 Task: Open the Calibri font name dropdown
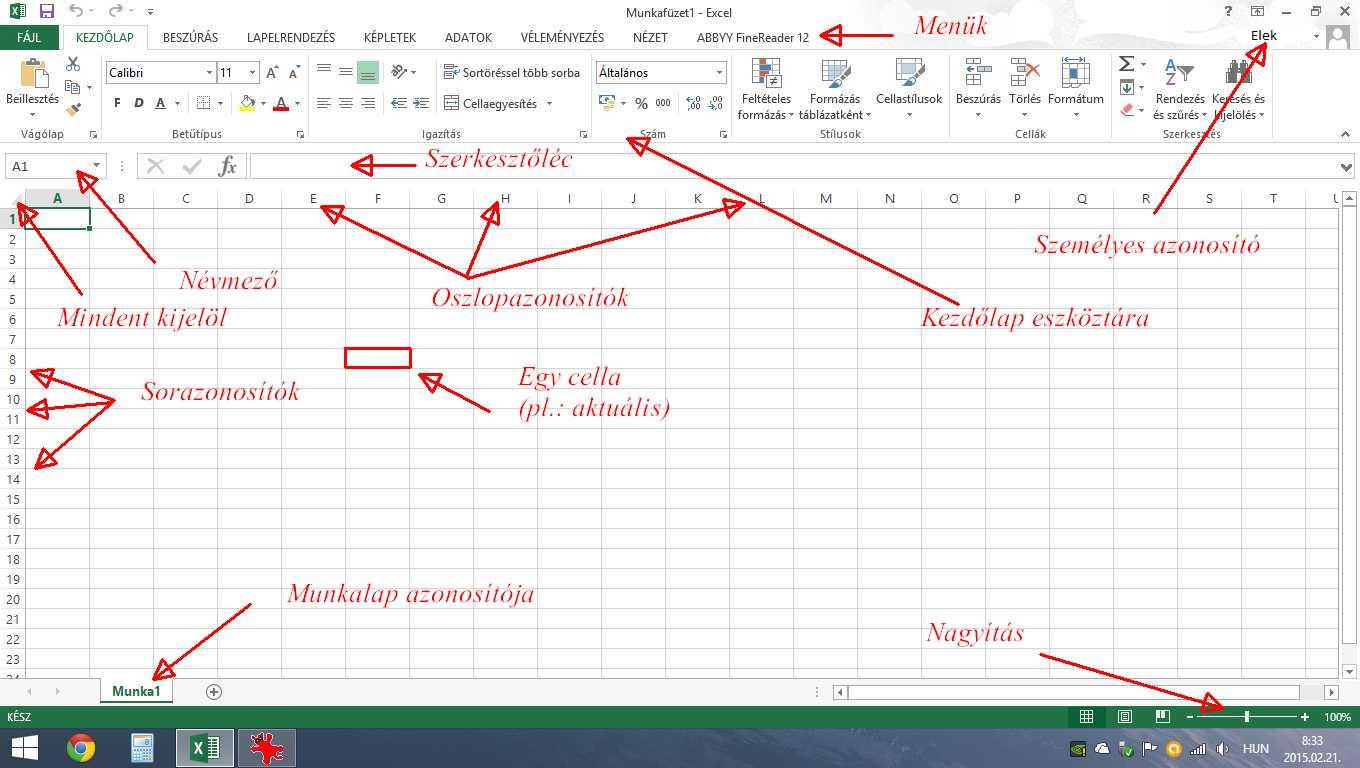pyautogui.click(x=209, y=73)
